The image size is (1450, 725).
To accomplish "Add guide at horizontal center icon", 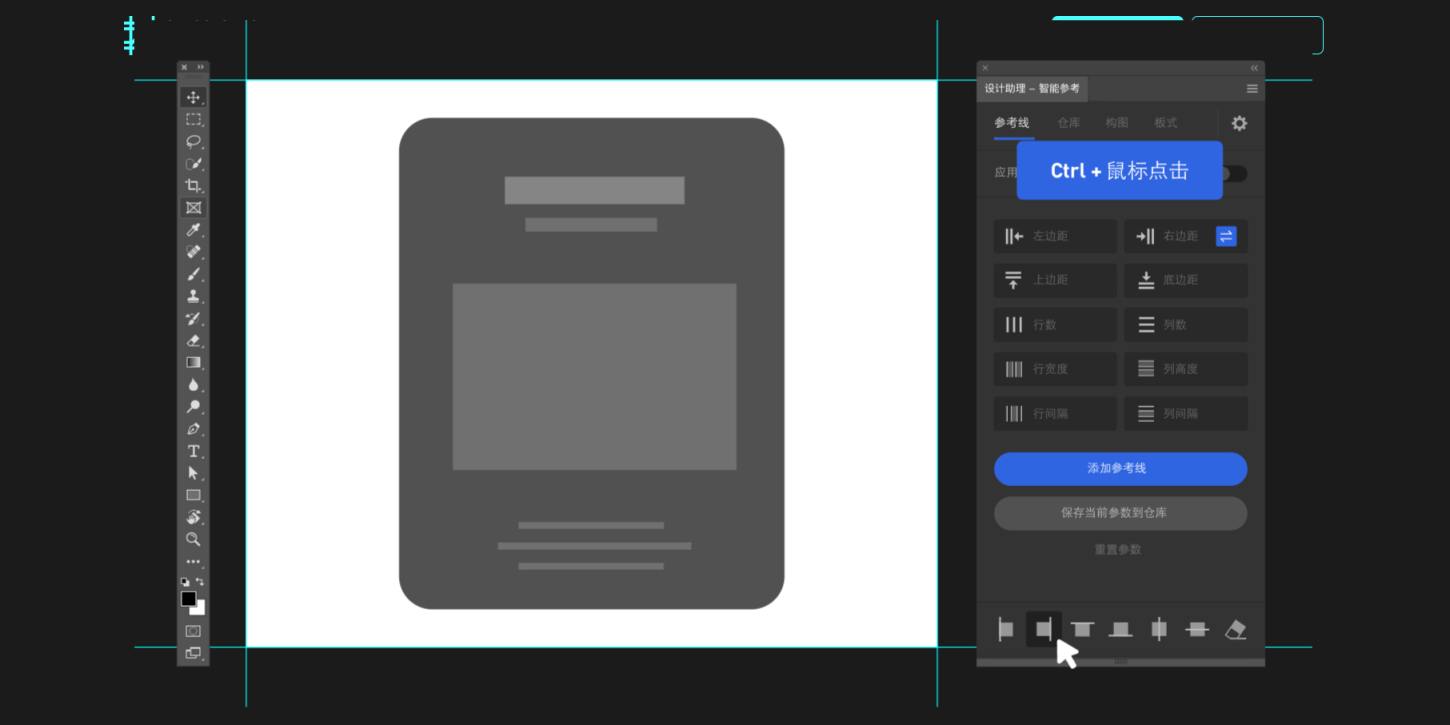I will pyautogui.click(x=1197, y=629).
